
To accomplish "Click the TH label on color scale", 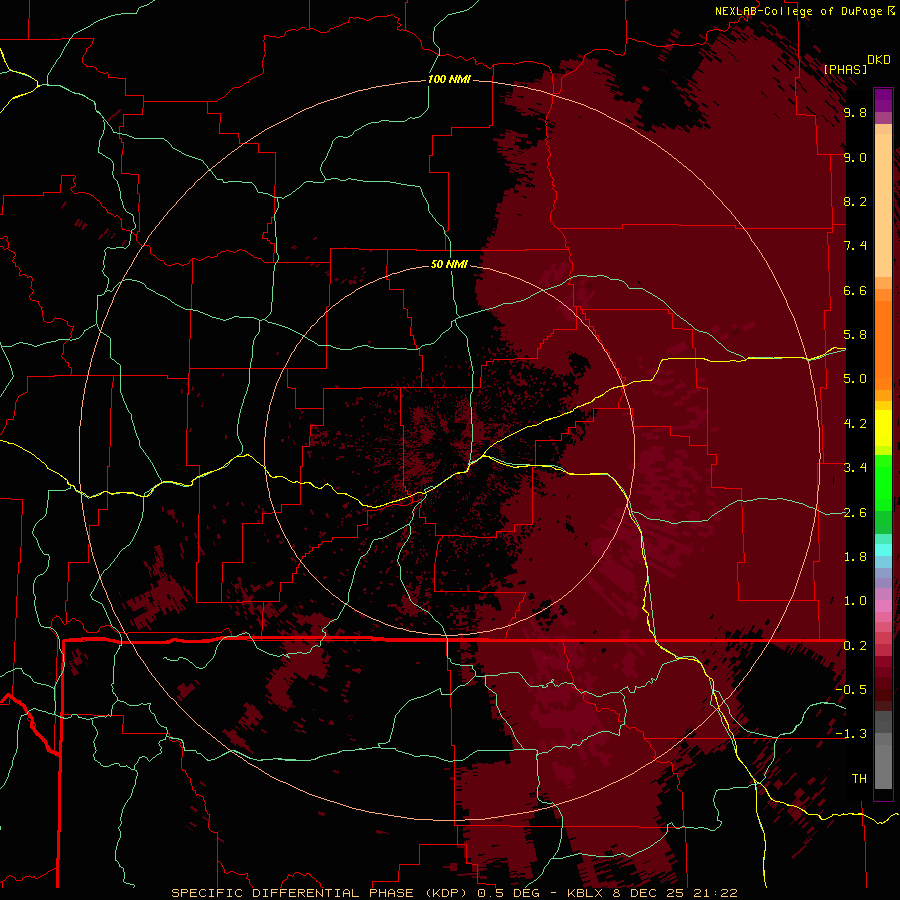I will [x=859, y=779].
